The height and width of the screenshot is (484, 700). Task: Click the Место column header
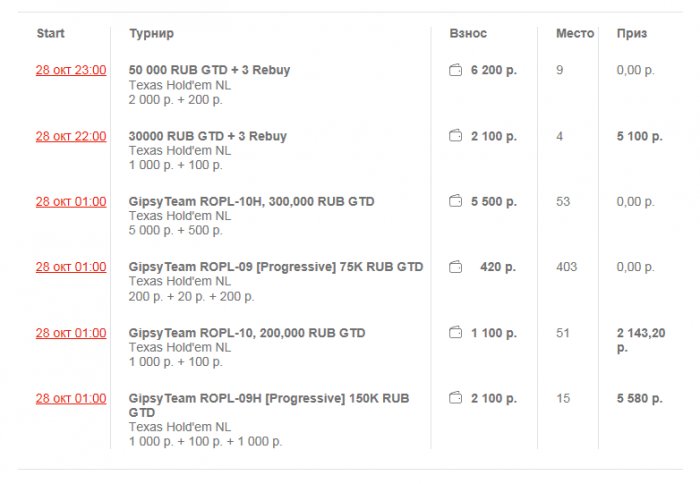click(575, 33)
